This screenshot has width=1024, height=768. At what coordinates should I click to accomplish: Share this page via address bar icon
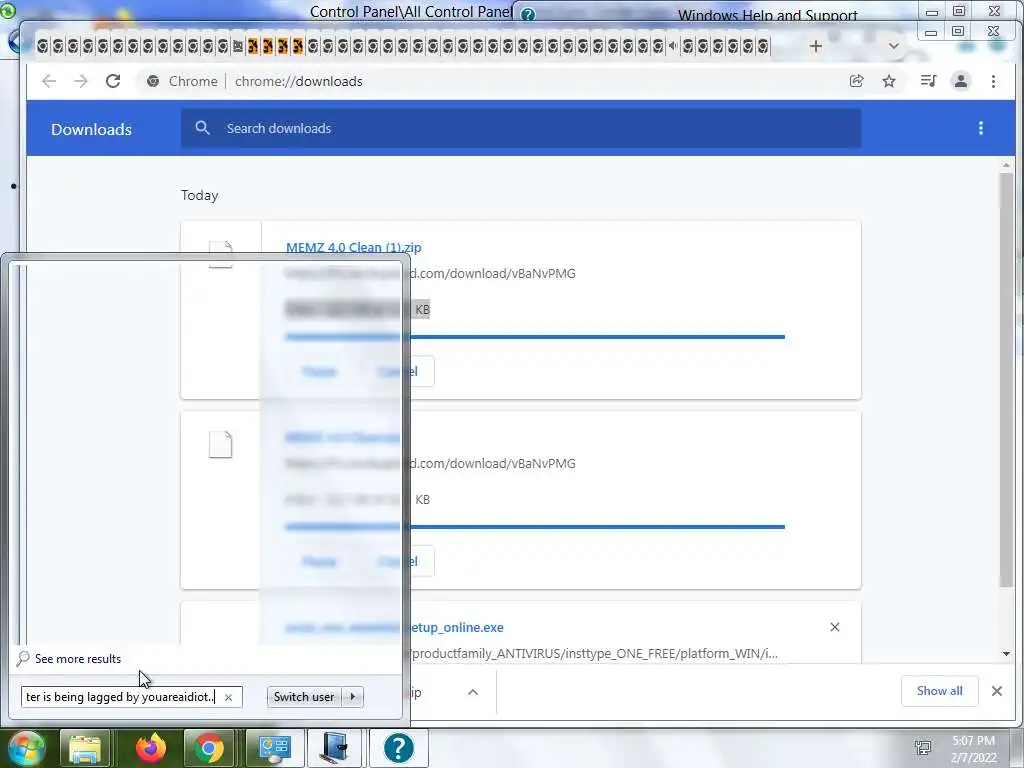pyautogui.click(x=856, y=81)
